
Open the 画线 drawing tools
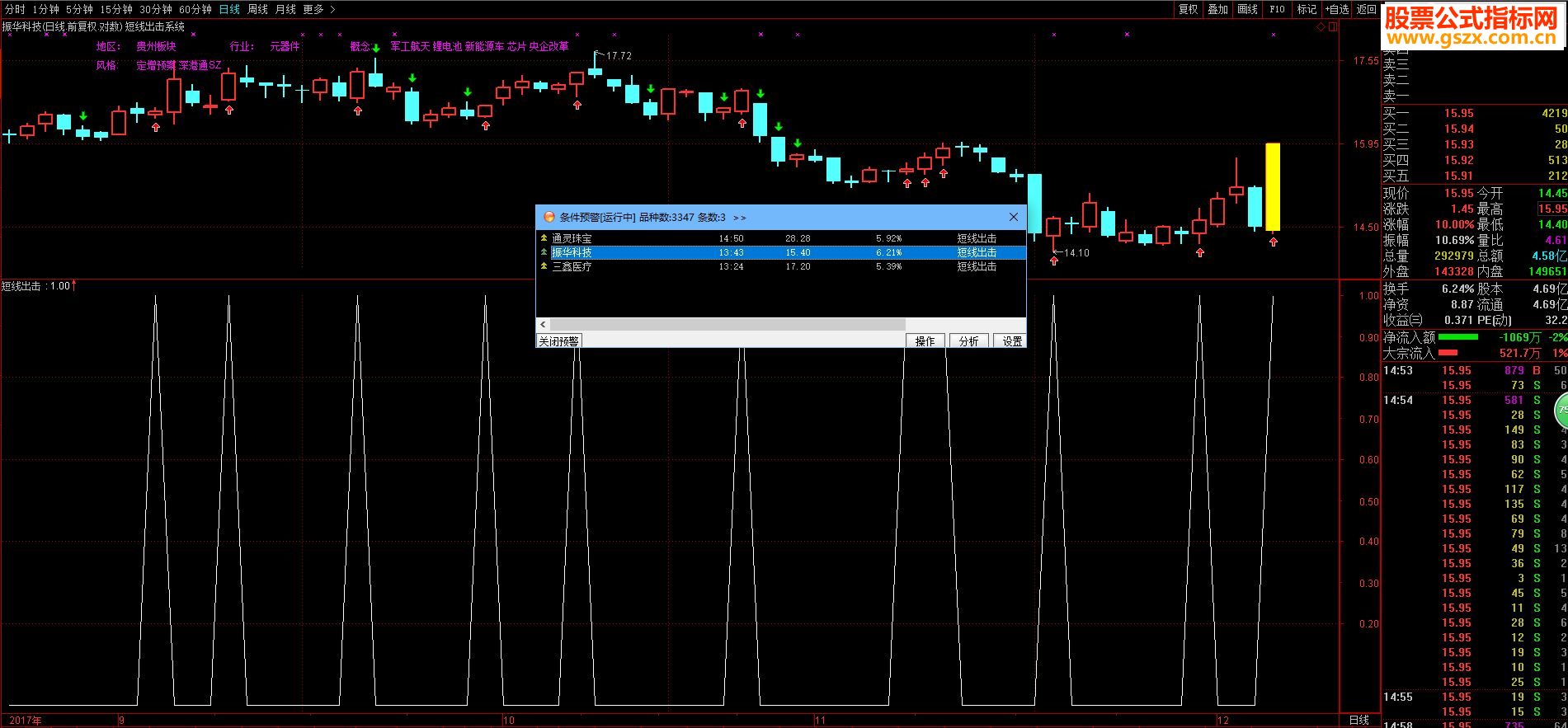[x=1247, y=9]
